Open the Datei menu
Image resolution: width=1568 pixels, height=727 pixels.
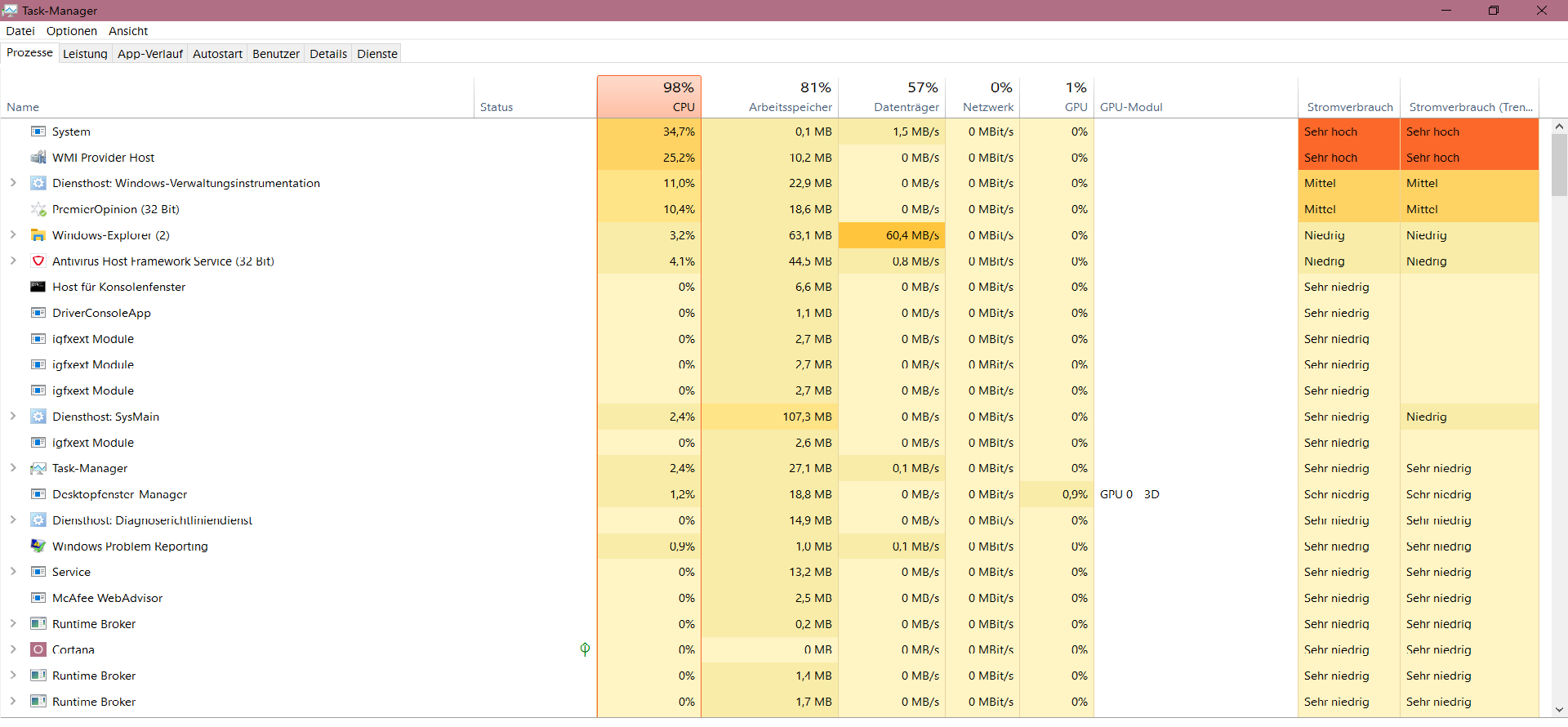coord(20,31)
